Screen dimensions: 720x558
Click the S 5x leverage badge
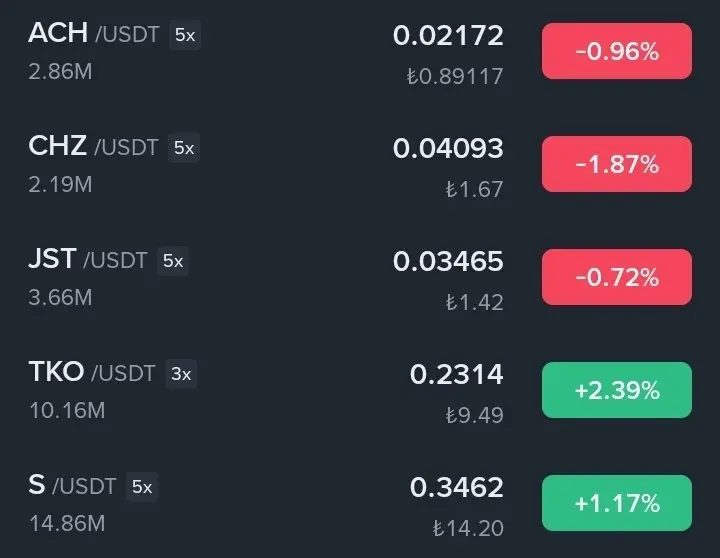point(142,487)
